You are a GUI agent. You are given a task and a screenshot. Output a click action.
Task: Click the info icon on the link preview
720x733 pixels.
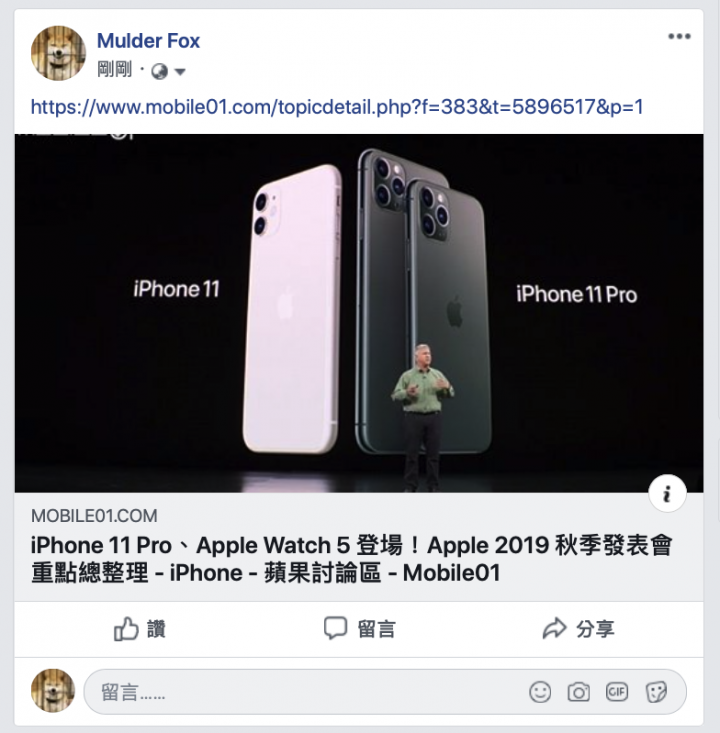tap(667, 493)
